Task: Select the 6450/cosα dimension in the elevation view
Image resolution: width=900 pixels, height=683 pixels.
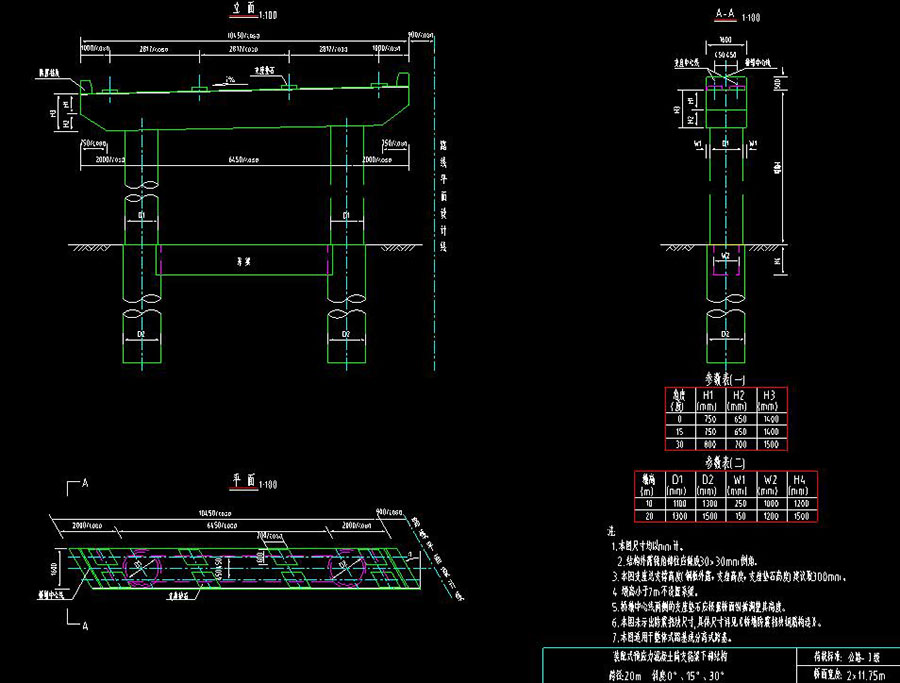Action: coord(243,160)
